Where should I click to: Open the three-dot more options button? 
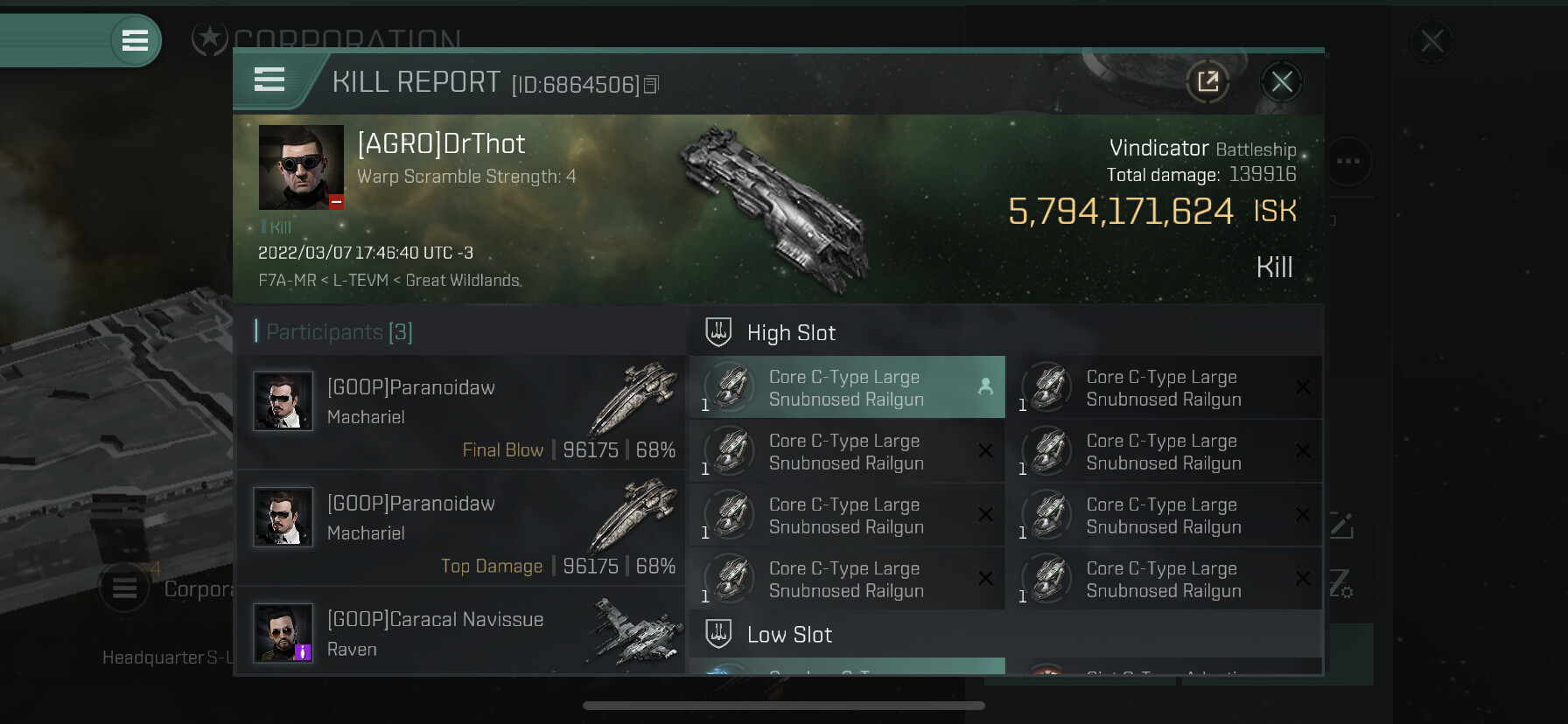1348,161
